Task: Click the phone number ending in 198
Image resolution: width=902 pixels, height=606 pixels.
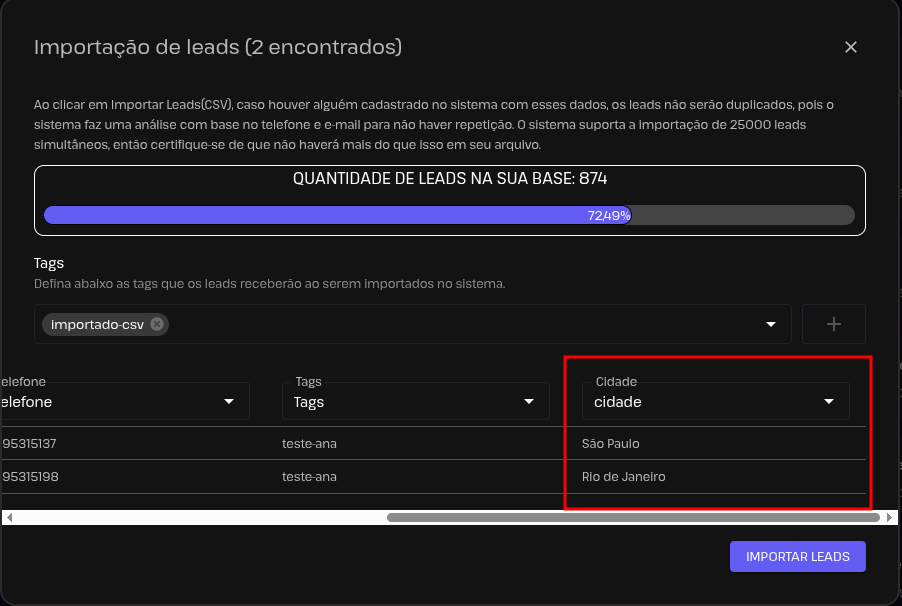Action: click(30, 477)
